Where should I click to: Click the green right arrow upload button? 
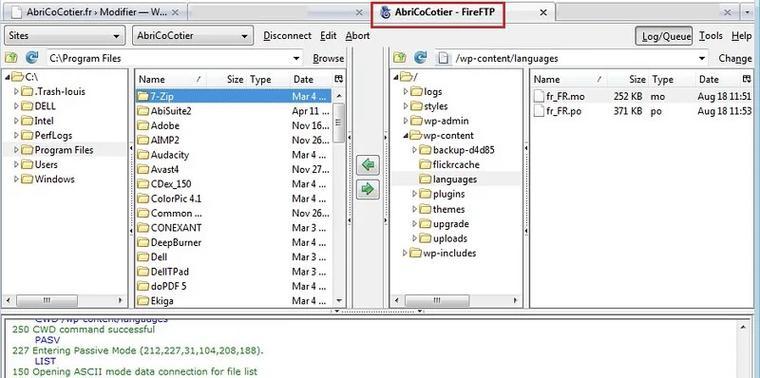tap(367, 189)
